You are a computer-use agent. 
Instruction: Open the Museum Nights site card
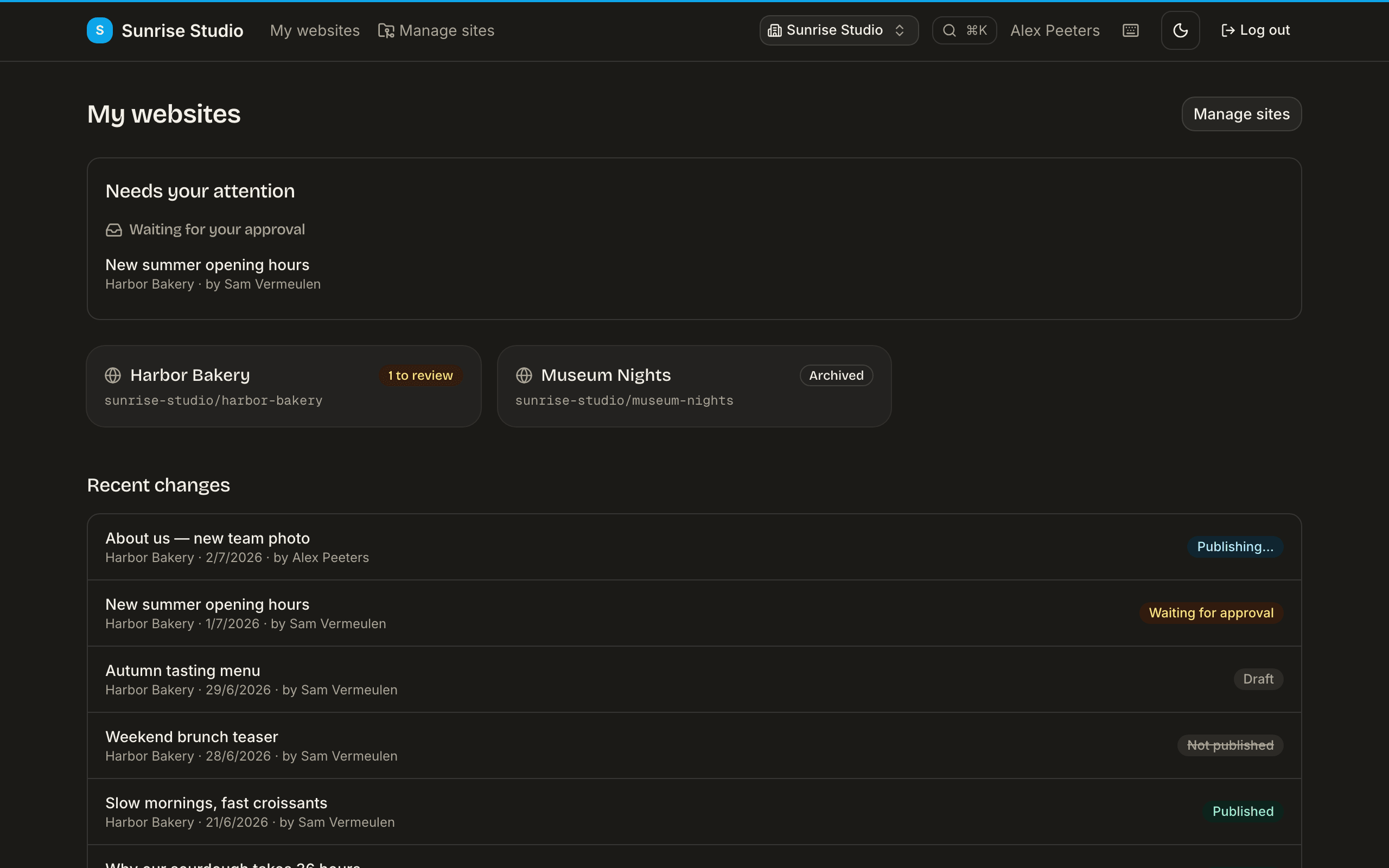click(694, 386)
